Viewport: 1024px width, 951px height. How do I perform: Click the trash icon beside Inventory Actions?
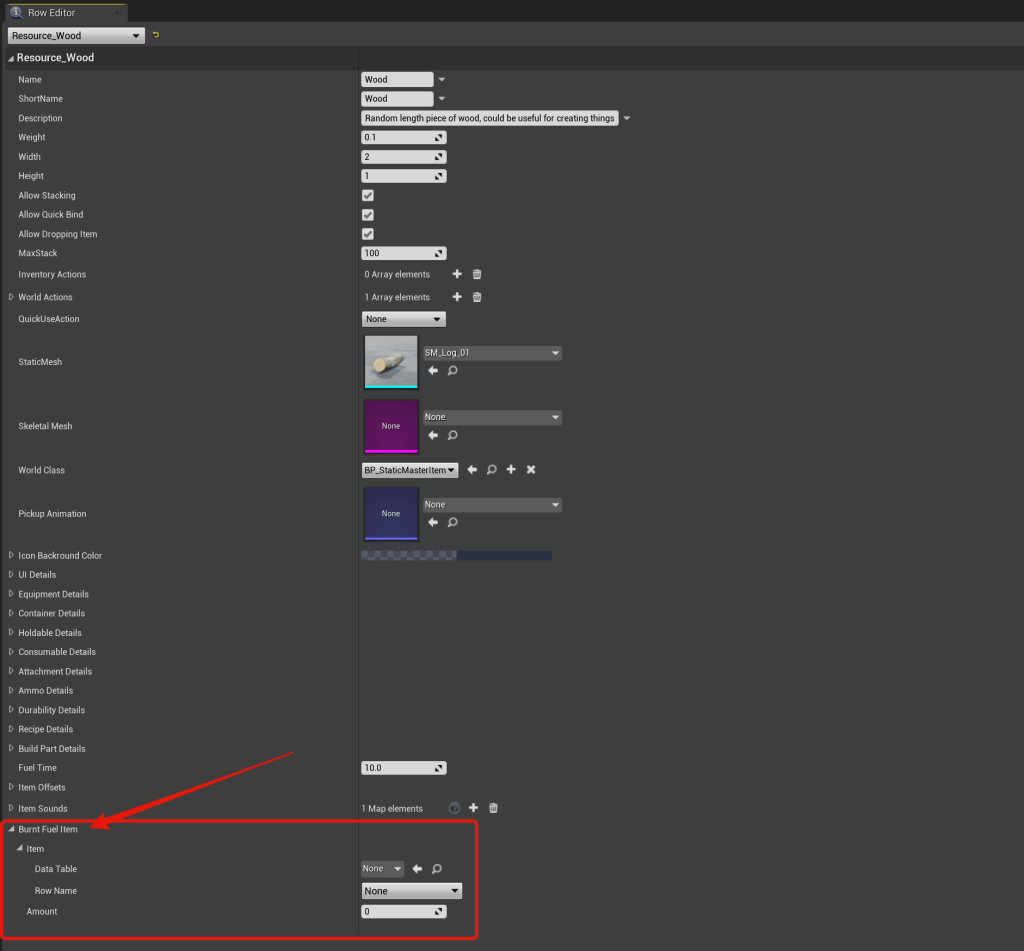point(477,274)
